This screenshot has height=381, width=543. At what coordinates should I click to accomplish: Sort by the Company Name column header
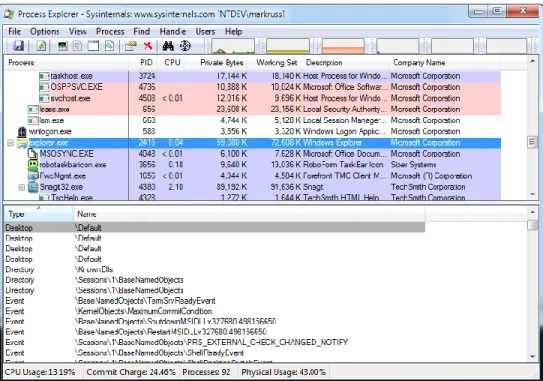point(445,63)
